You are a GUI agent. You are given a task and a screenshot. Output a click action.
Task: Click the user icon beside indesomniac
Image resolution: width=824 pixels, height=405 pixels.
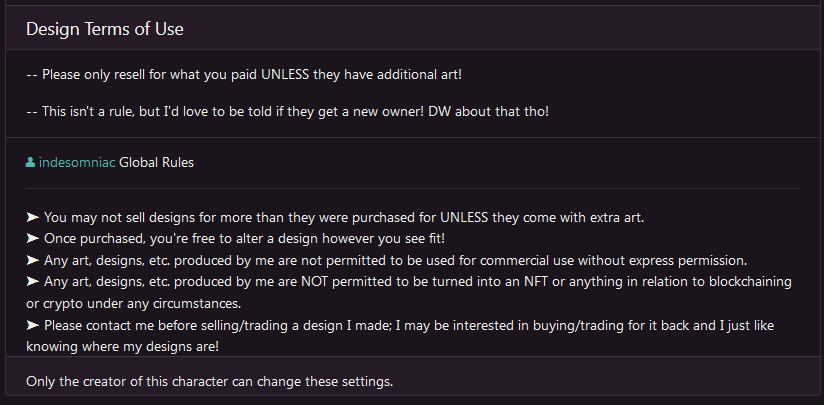point(30,162)
